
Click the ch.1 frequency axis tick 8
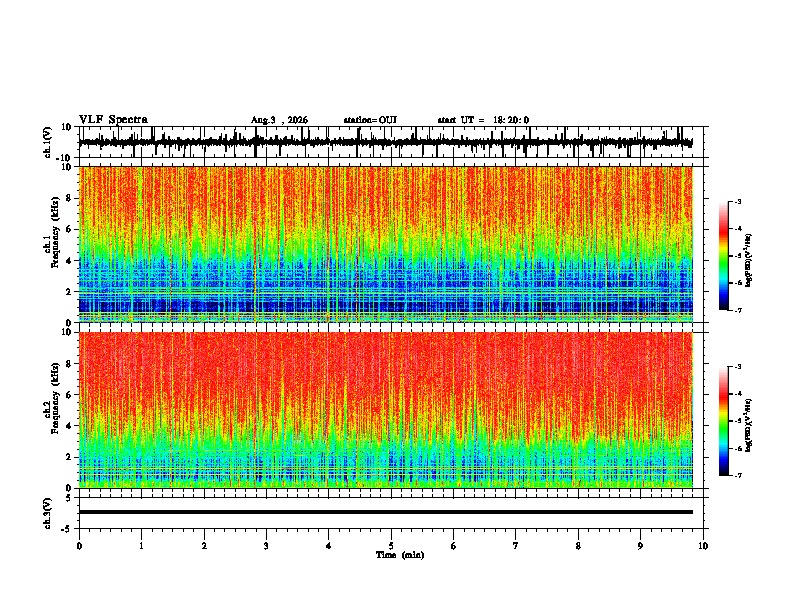pos(69,198)
